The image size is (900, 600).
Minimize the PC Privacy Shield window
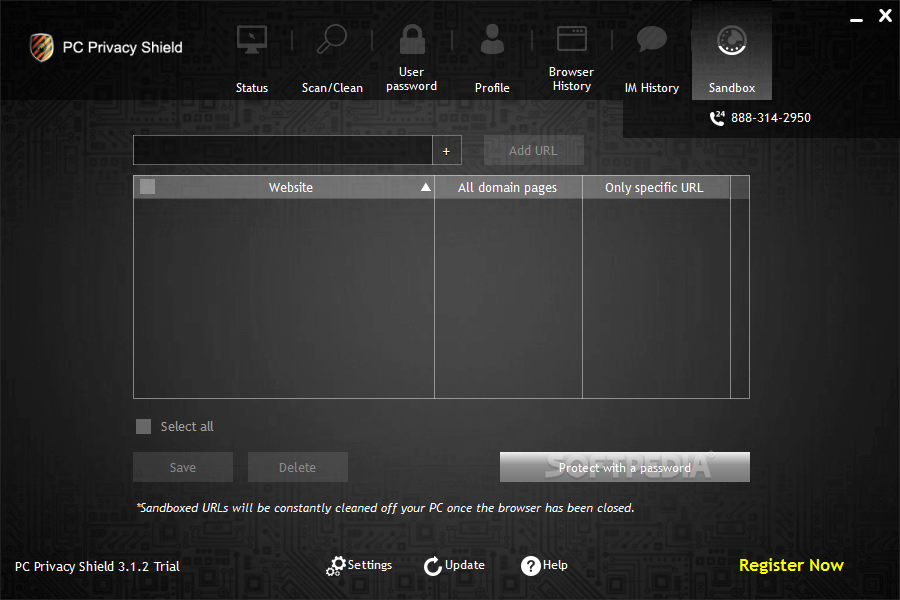(x=856, y=21)
